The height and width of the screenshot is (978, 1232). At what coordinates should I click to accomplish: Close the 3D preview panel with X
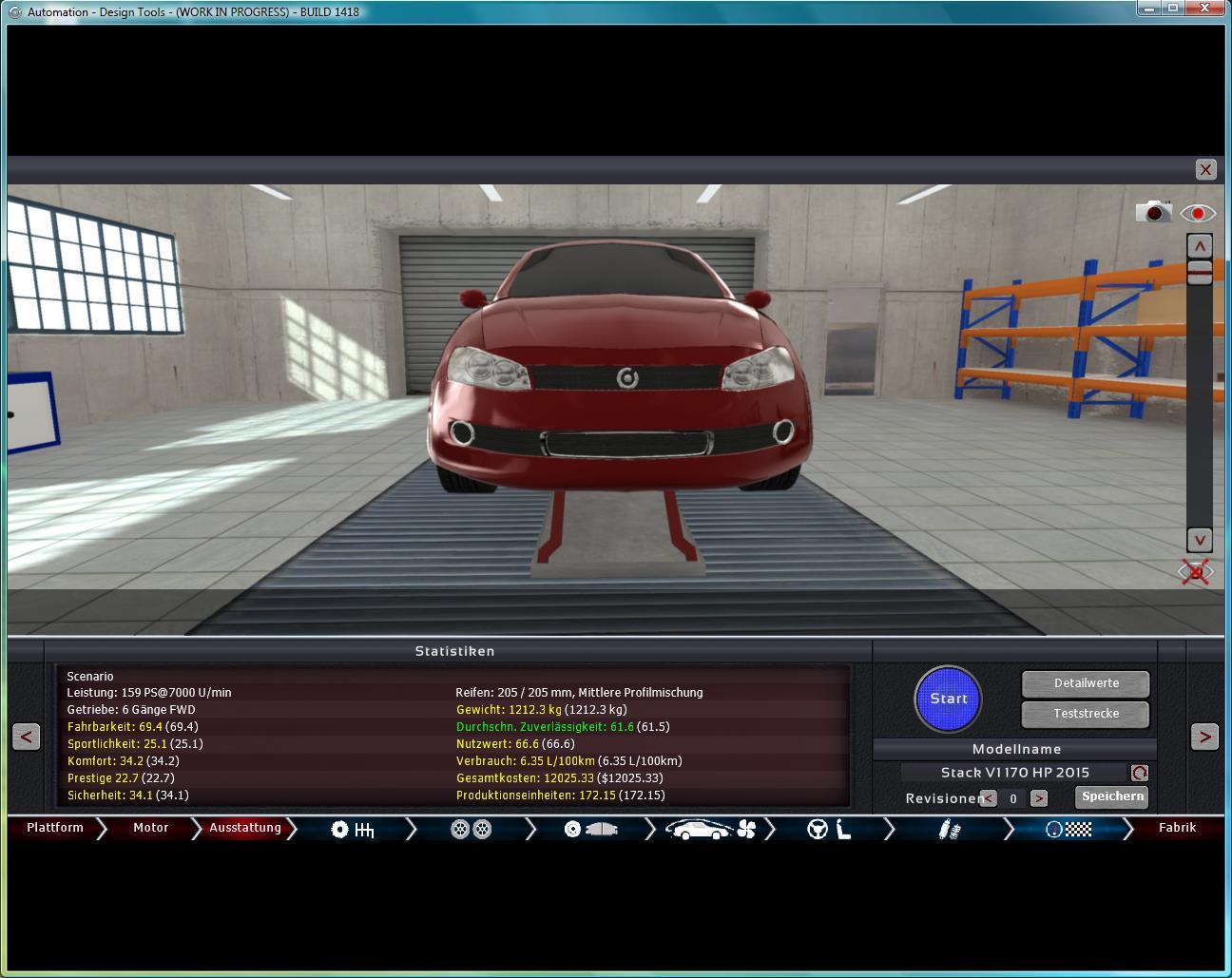point(1205,170)
